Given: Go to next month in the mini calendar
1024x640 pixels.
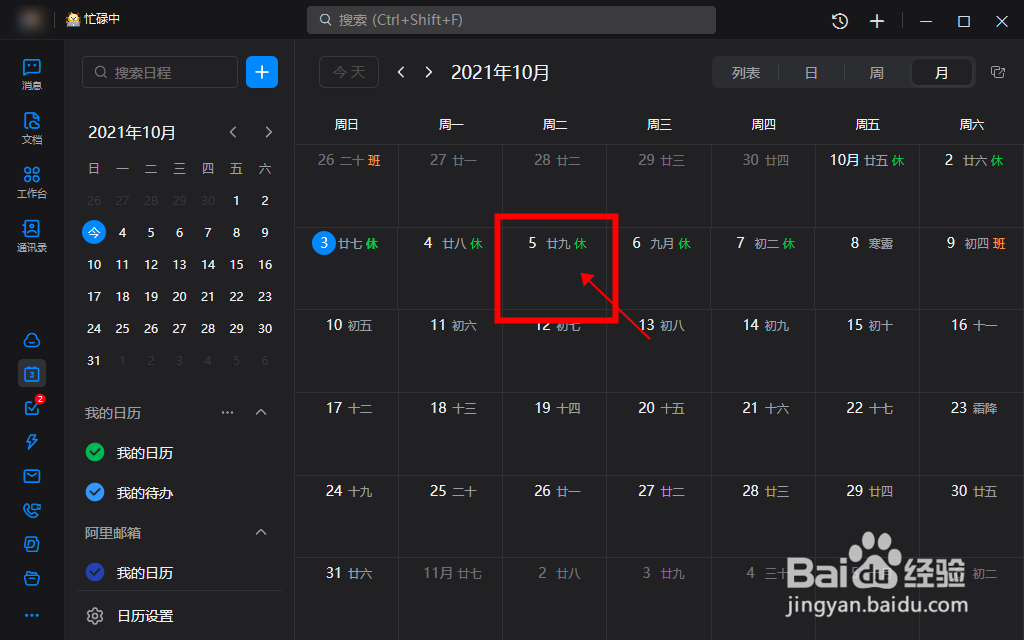Looking at the screenshot, I should pyautogui.click(x=268, y=132).
